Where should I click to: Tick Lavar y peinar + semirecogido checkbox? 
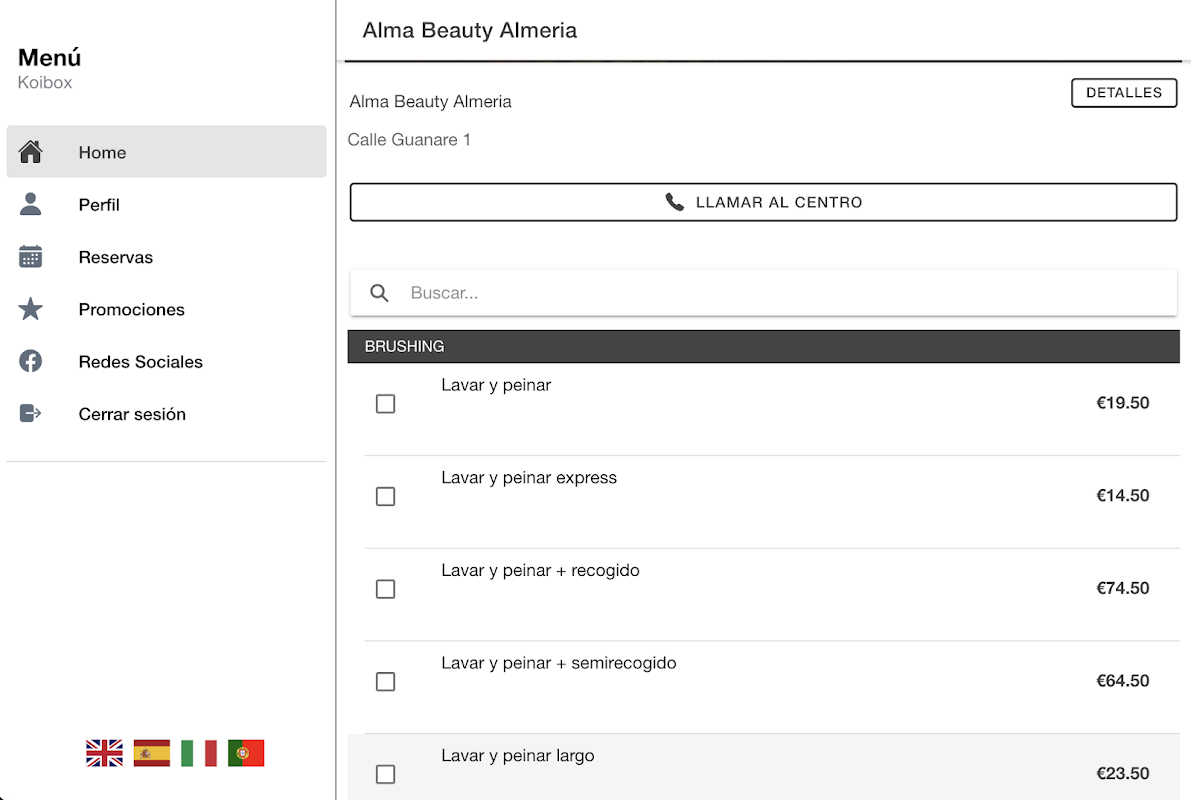pyautogui.click(x=386, y=681)
